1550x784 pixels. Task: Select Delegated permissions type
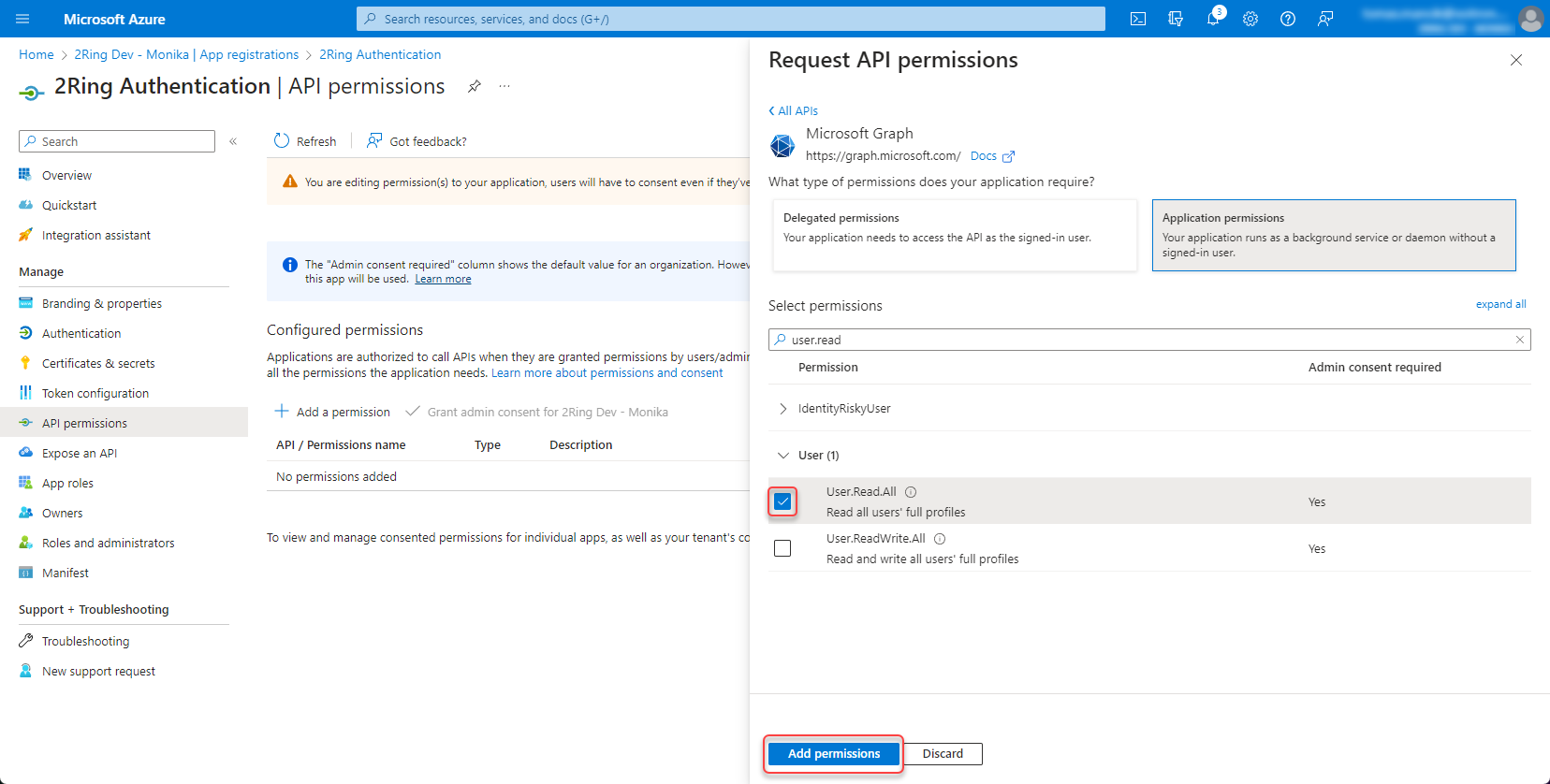click(x=954, y=235)
